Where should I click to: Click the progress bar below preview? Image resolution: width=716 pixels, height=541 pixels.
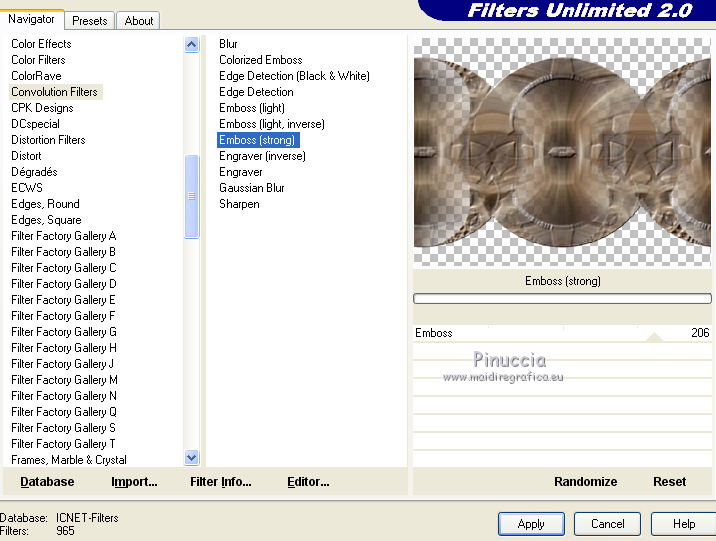(562, 299)
